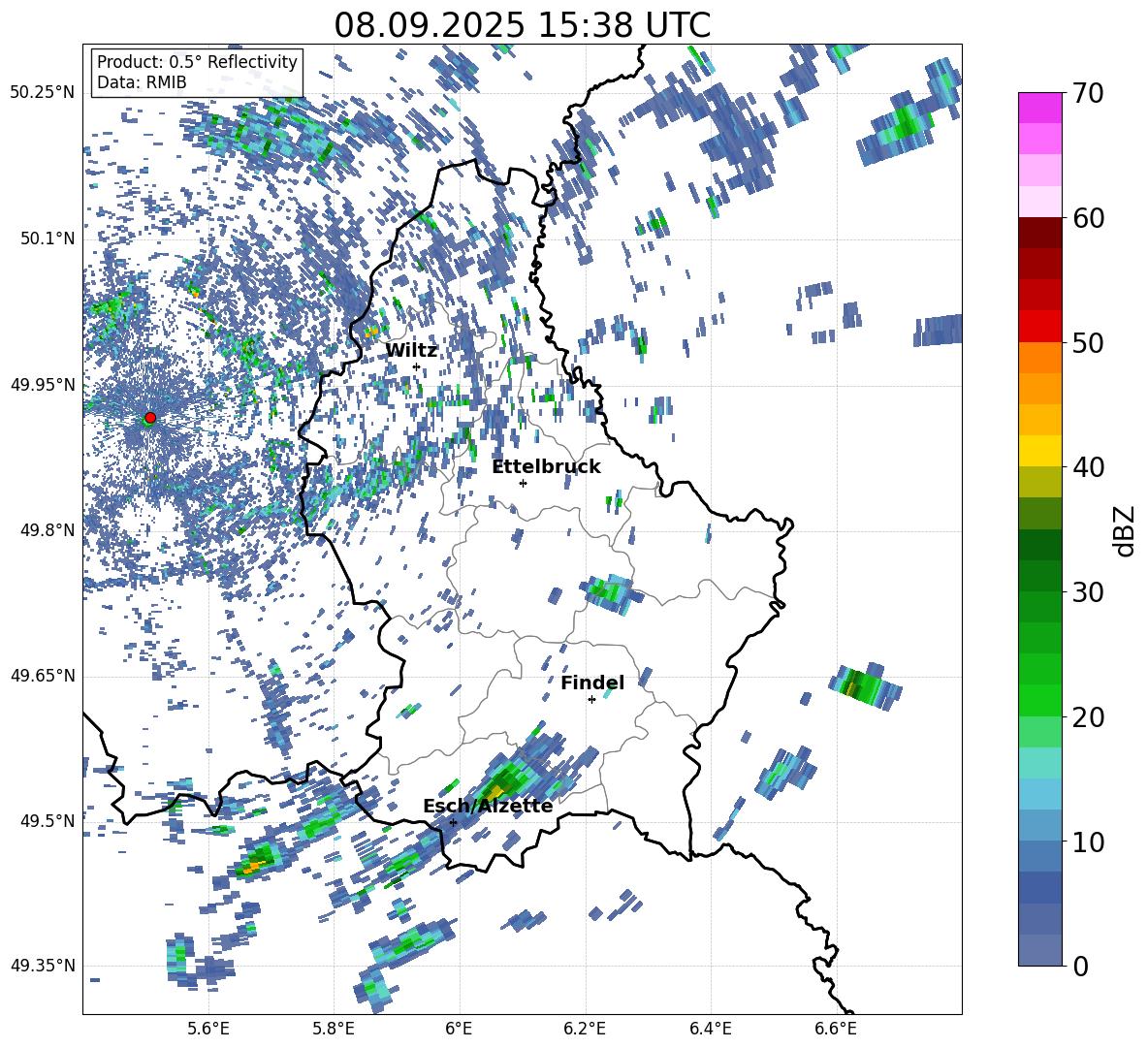Click the Data: RMIB text
The width and height of the screenshot is (1148, 1048).
click(142, 82)
